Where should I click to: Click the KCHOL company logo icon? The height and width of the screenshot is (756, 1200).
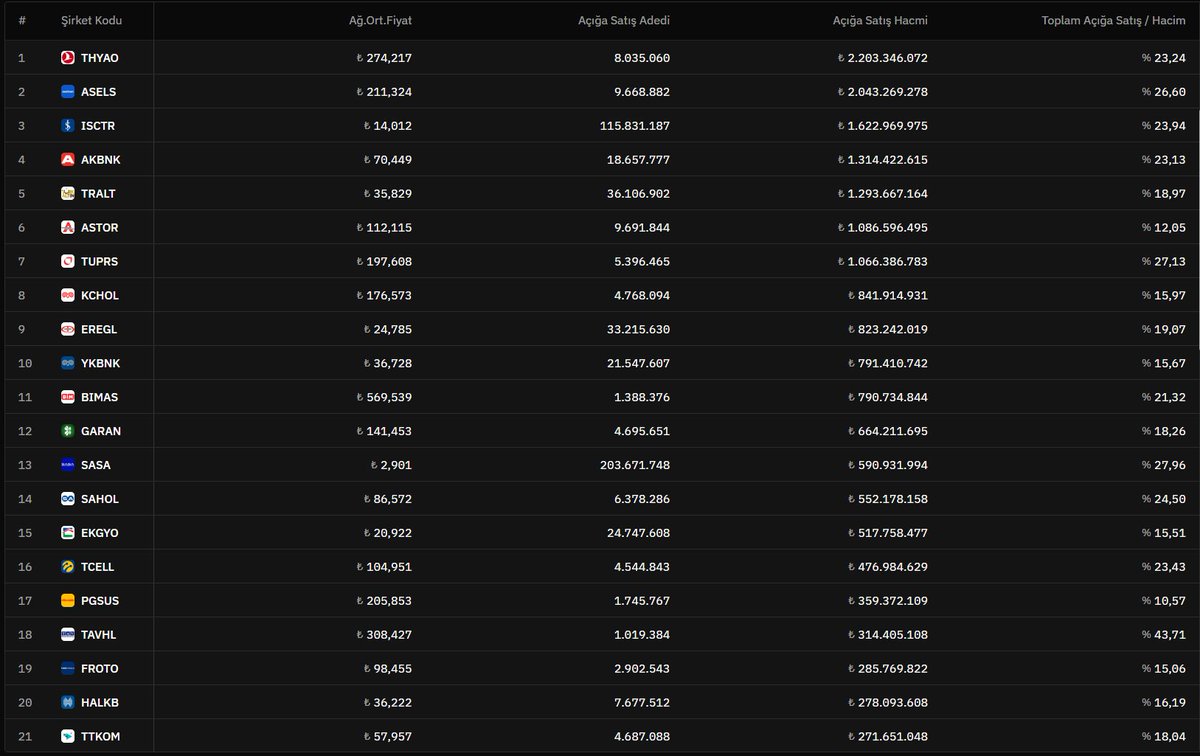(x=68, y=296)
